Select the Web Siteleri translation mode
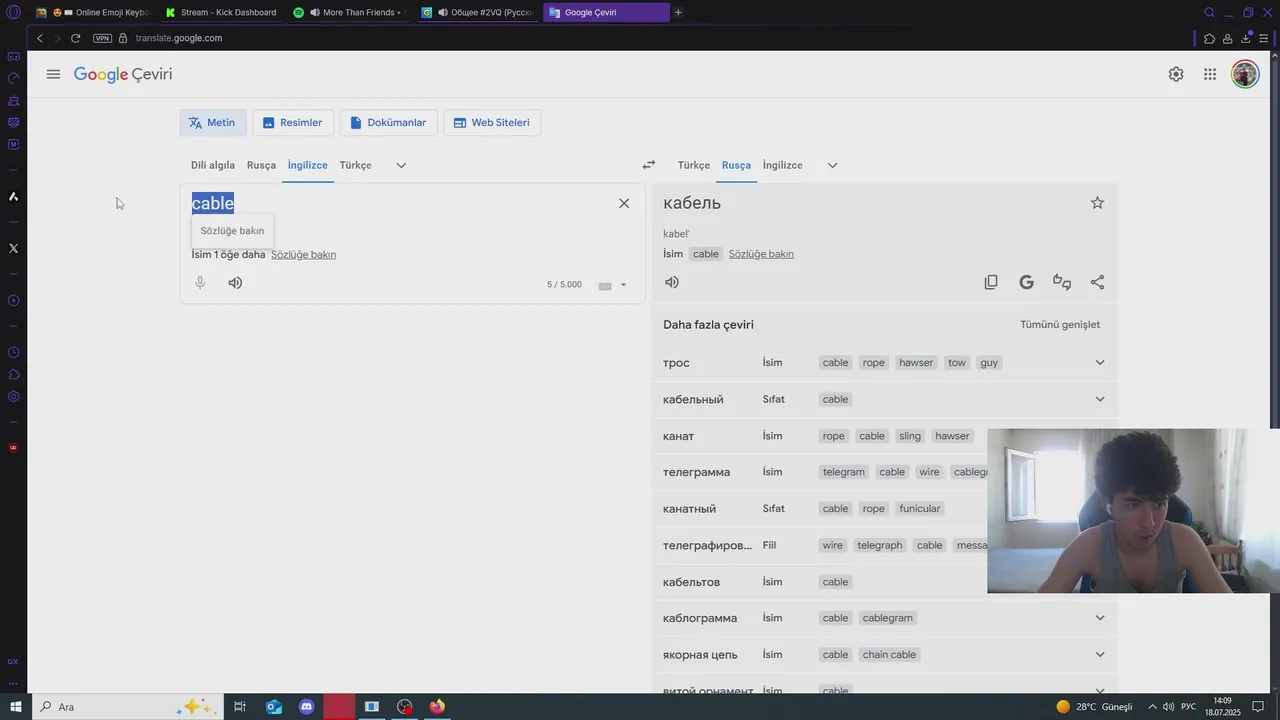 [x=492, y=123]
